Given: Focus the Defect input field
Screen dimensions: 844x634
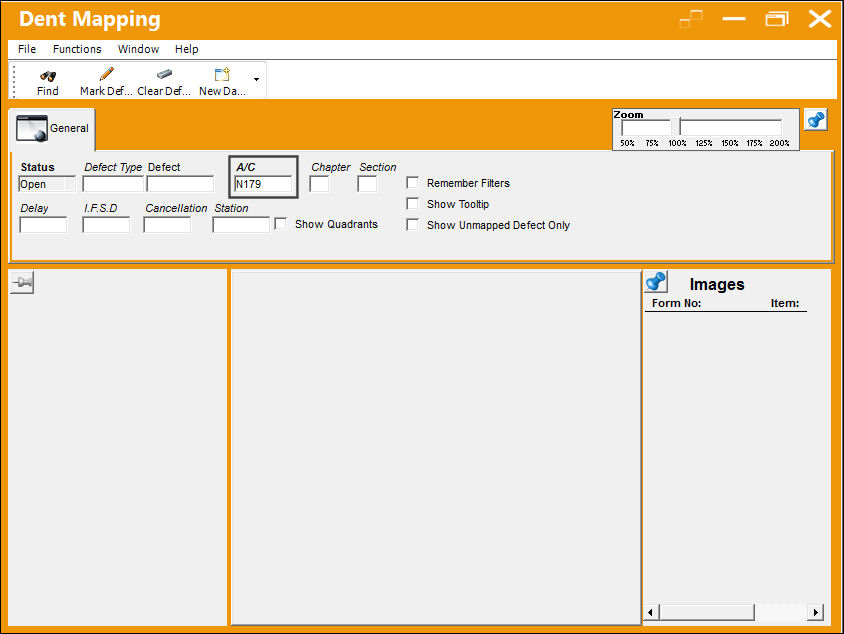Looking at the screenshot, I should [x=180, y=184].
